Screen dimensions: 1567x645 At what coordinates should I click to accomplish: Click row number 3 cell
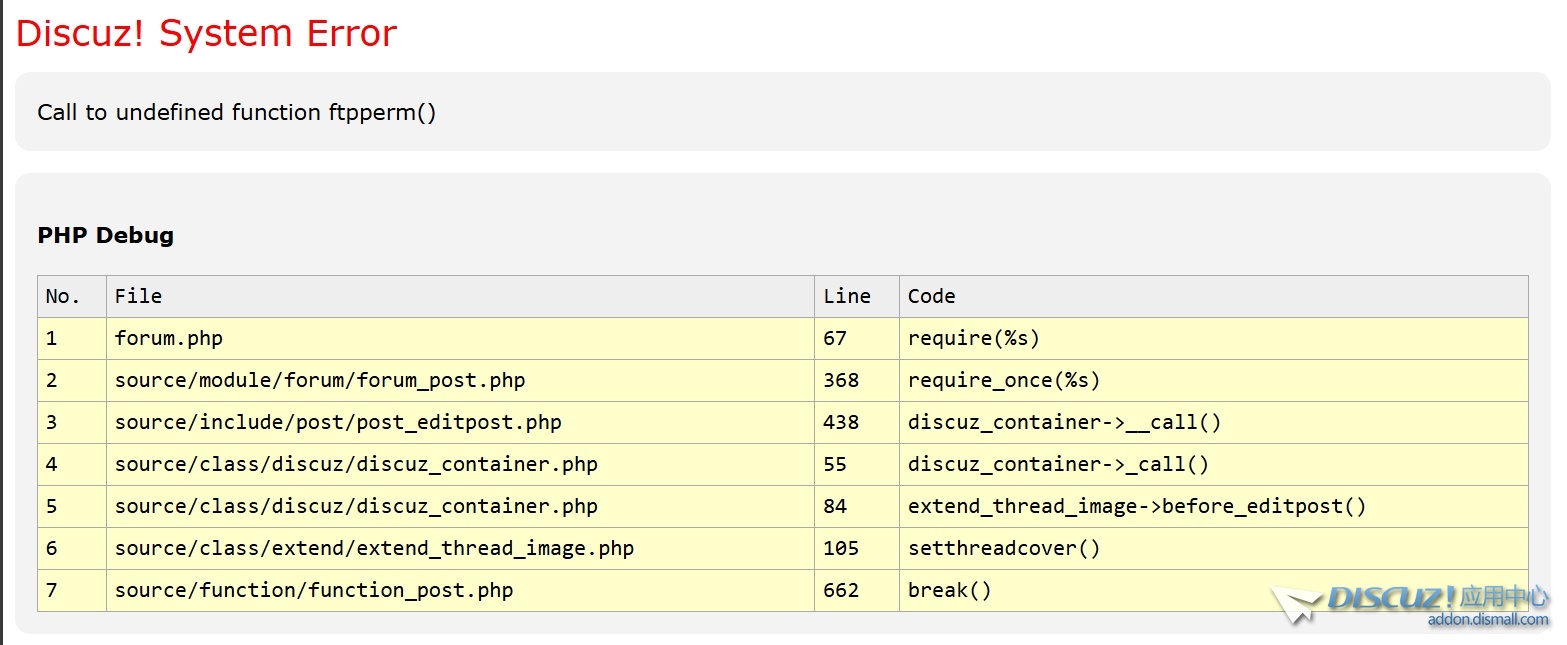(x=72, y=423)
